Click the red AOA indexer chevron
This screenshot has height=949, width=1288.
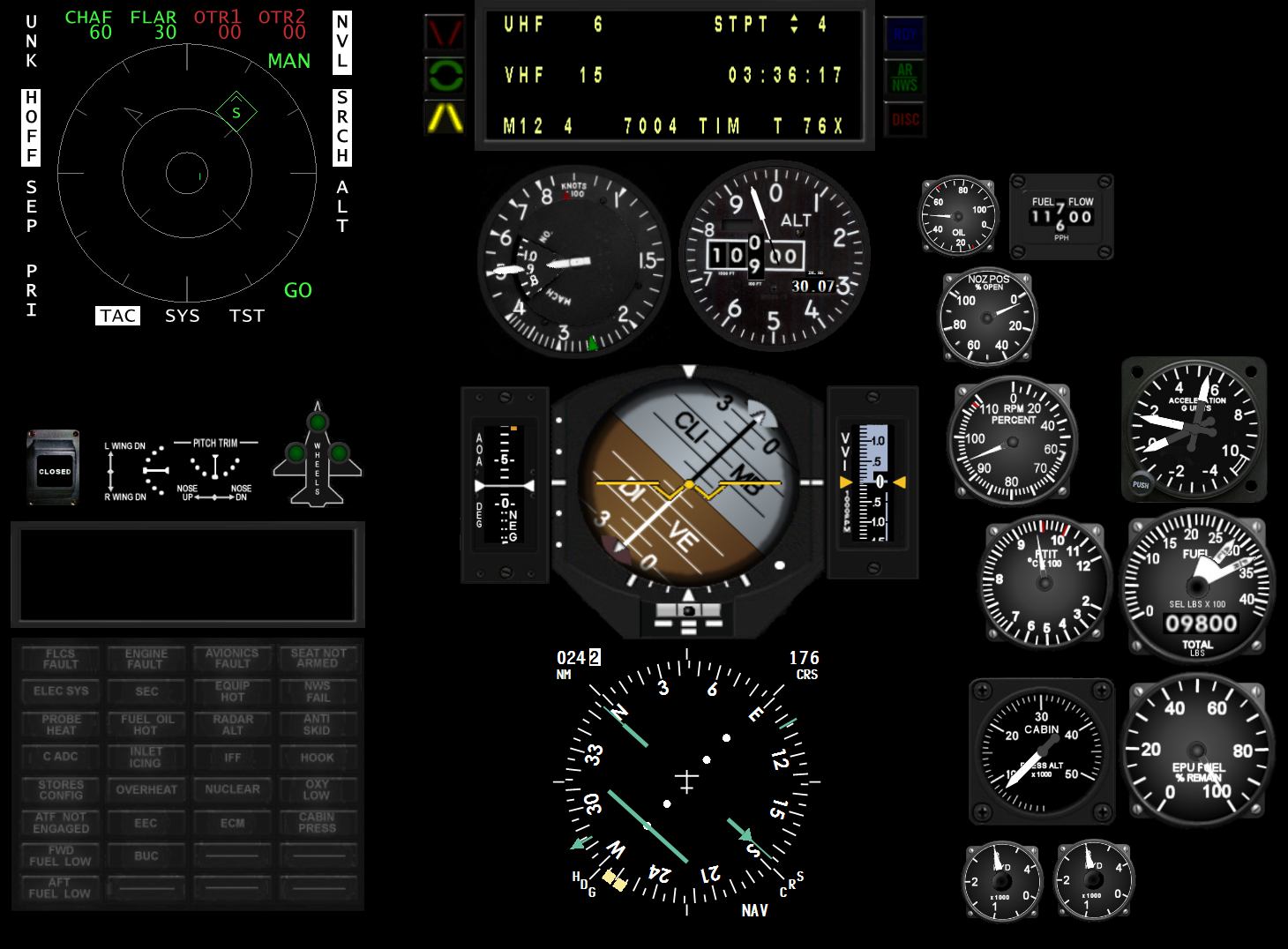[x=445, y=34]
